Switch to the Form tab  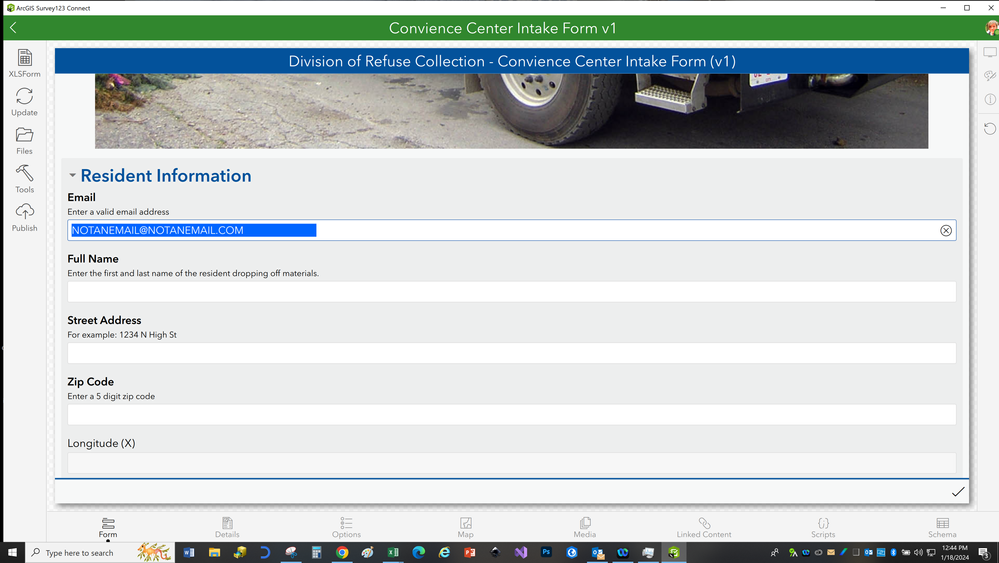click(108, 528)
